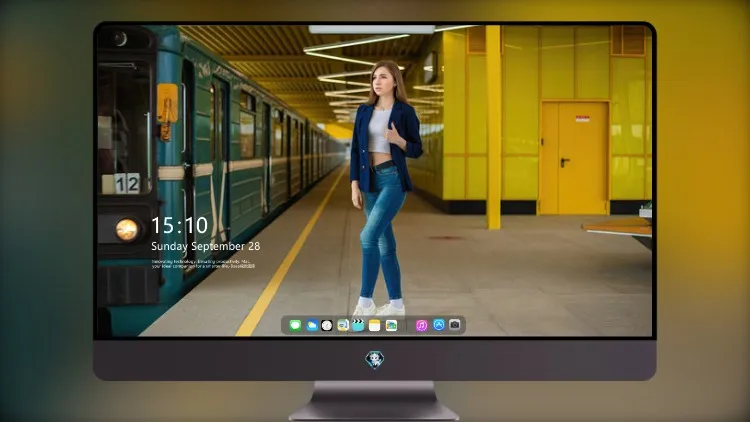Open the yellow Notes app in the dock
The width and height of the screenshot is (750, 422).
point(375,325)
